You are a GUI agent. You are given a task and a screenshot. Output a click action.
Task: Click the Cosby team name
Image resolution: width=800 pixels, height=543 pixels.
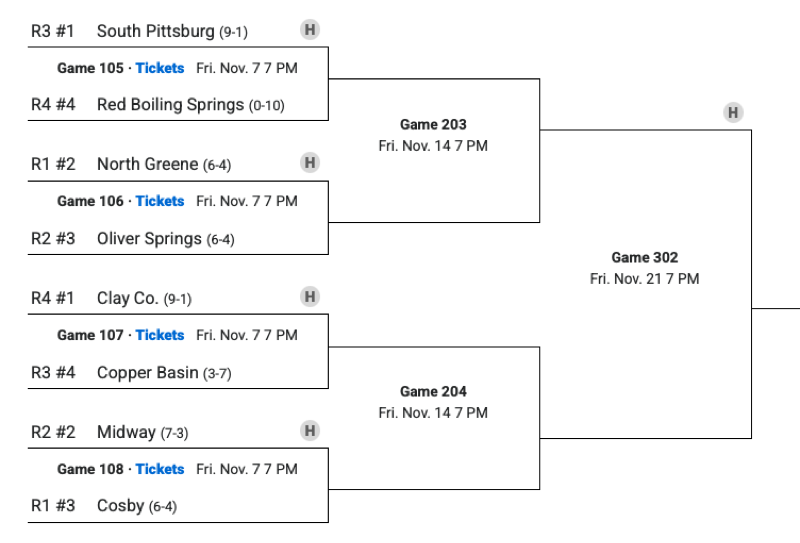pos(120,506)
